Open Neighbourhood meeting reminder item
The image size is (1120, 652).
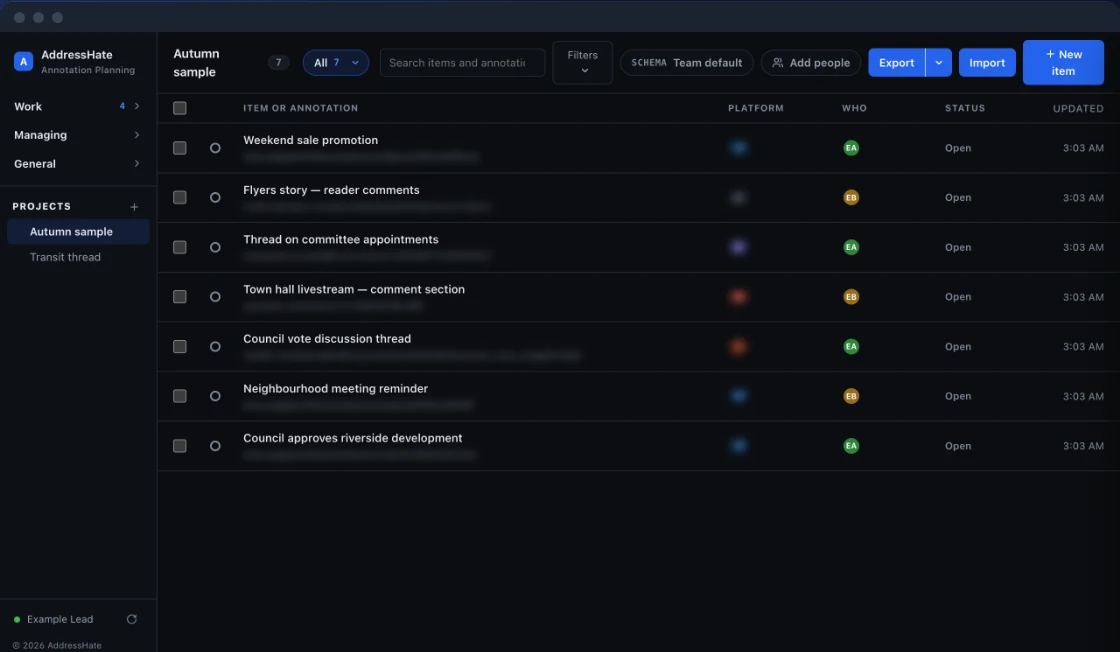[336, 388]
